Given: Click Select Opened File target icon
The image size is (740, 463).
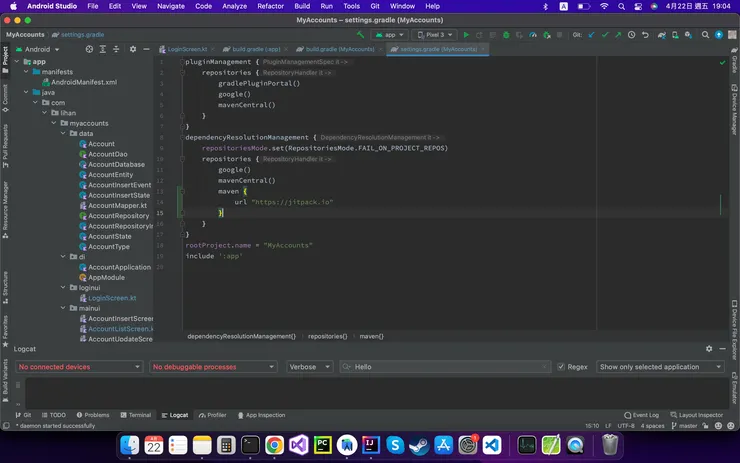Looking at the screenshot, I should click(x=89, y=49).
